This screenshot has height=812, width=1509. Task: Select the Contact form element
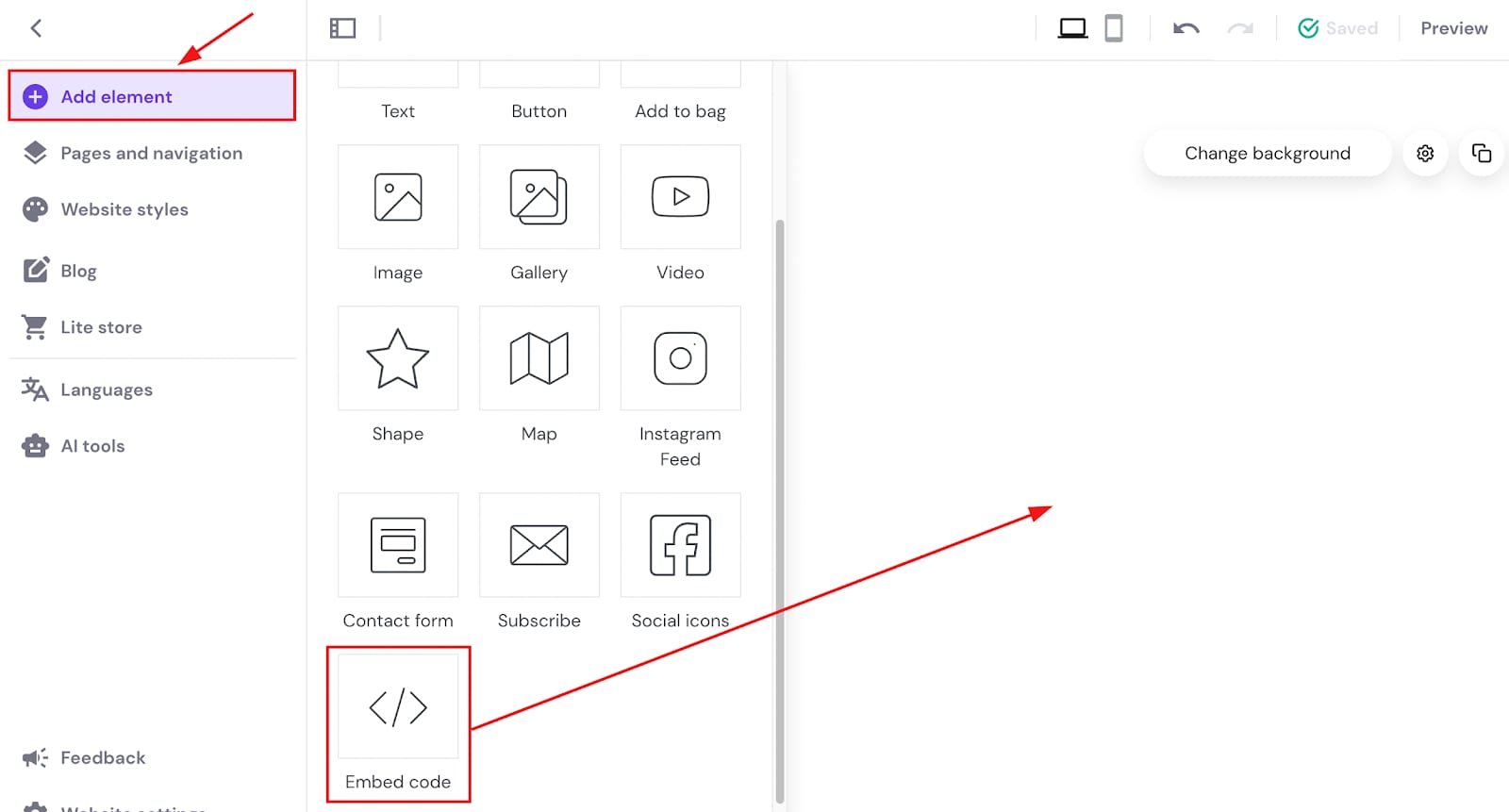coord(397,545)
